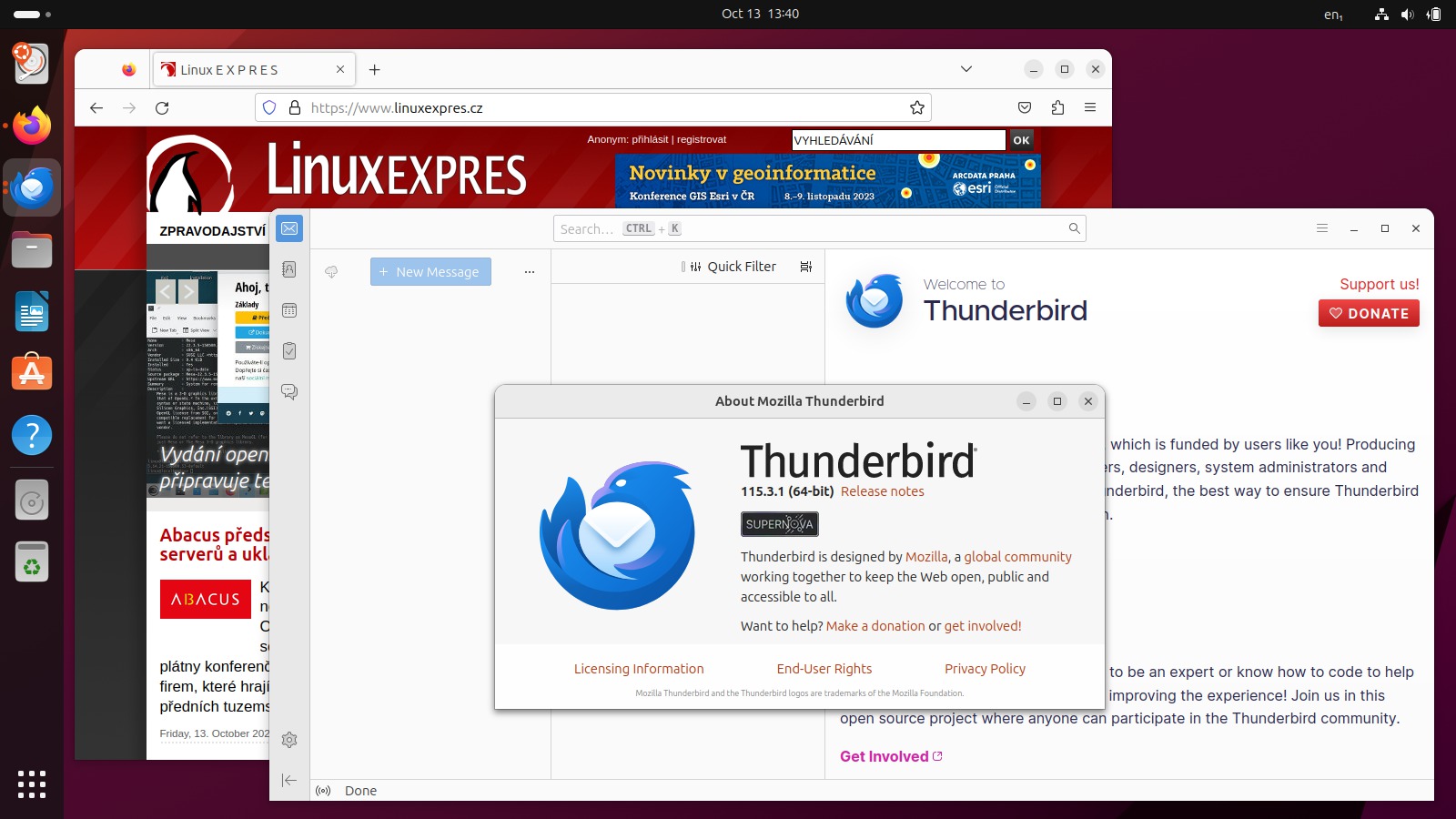Collapse the Thunderbird spaces toolbar
1456x819 pixels.
[x=289, y=780]
